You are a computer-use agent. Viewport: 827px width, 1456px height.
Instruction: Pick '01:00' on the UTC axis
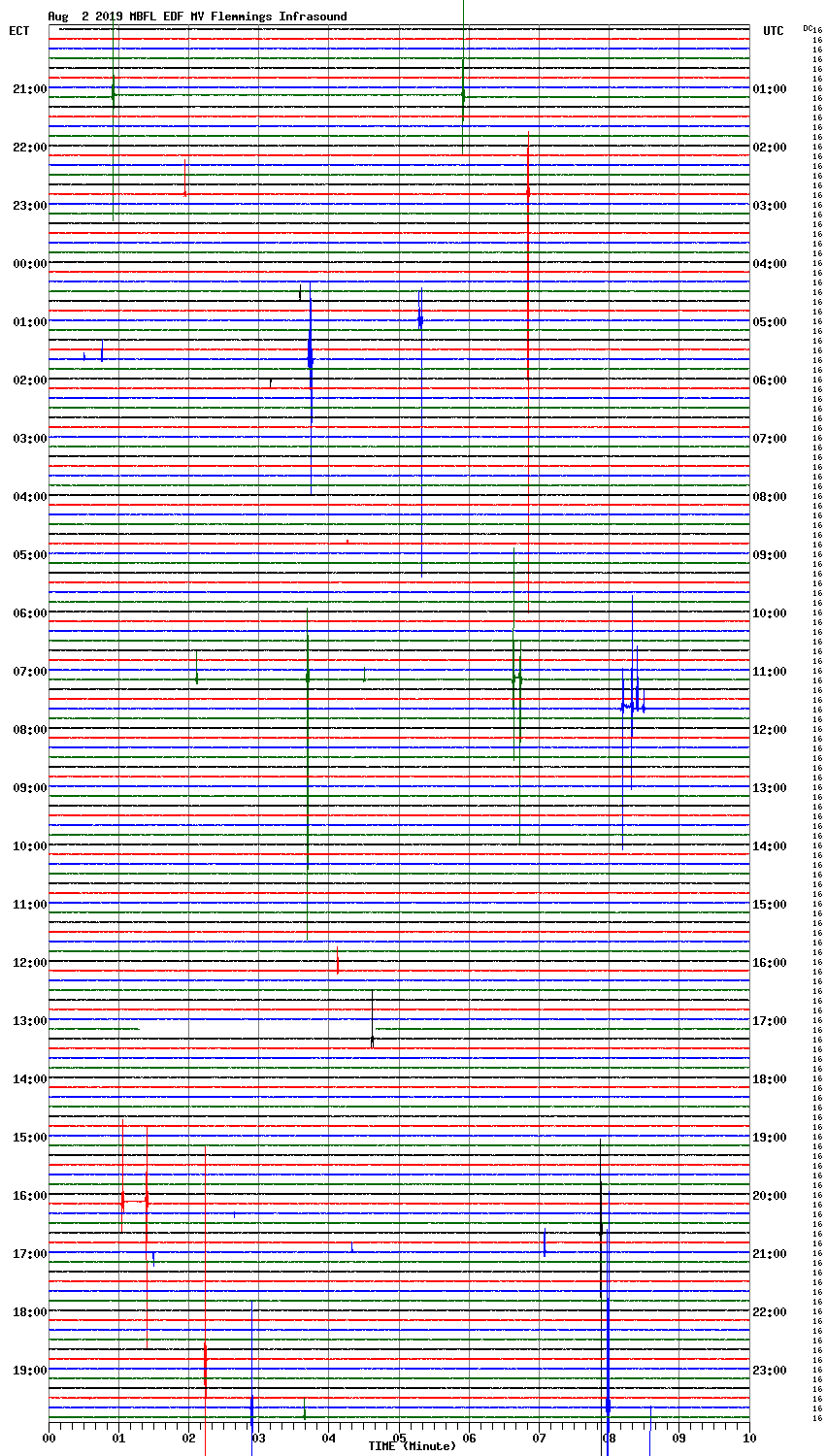coord(770,89)
